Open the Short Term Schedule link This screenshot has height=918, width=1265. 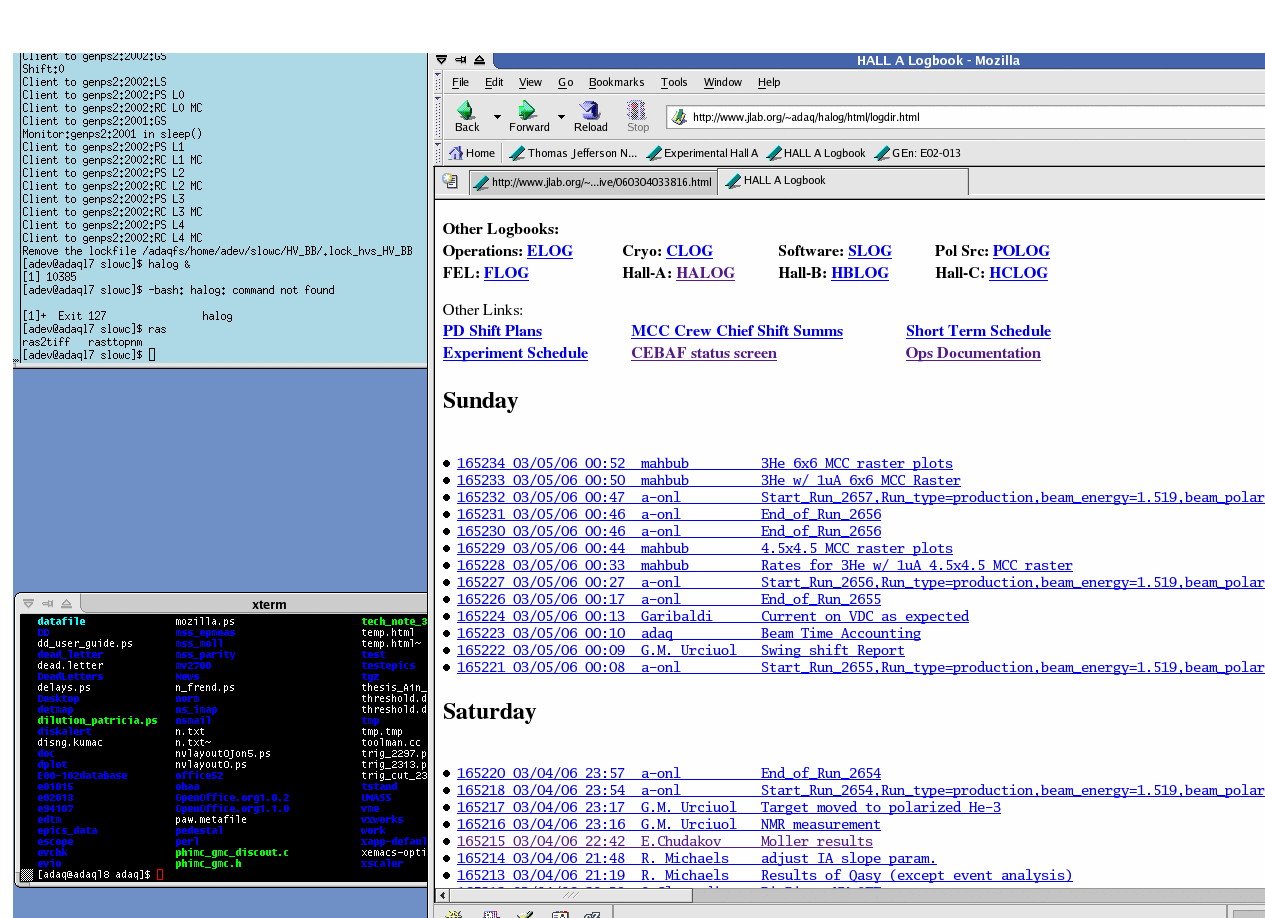(978, 331)
